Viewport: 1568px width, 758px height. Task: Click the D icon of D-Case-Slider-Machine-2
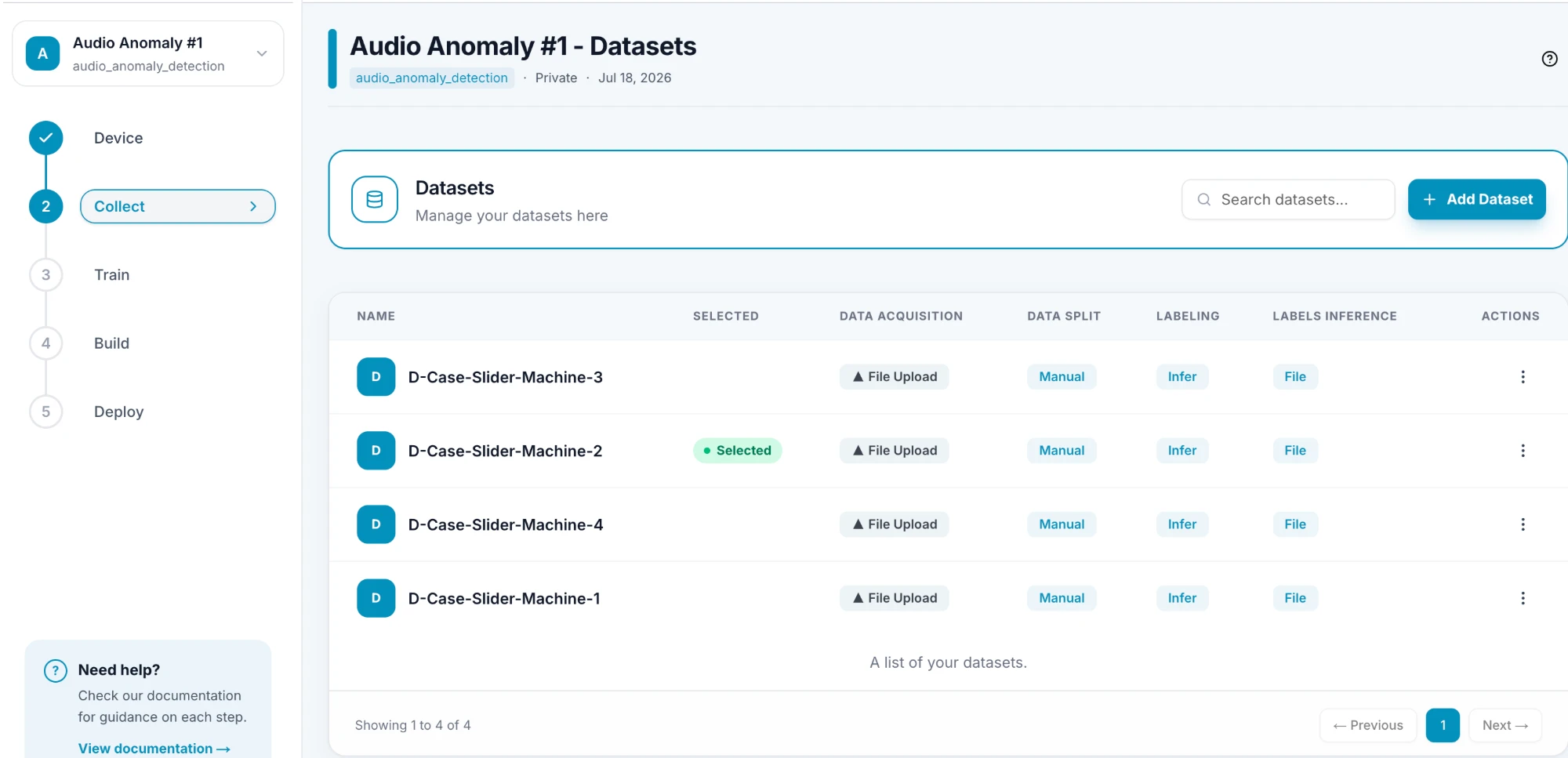(x=376, y=451)
